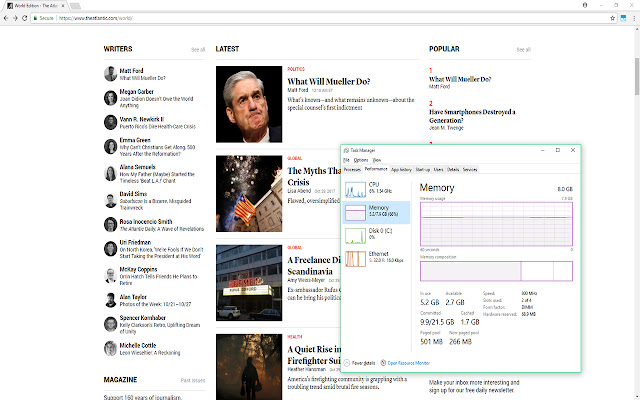Open Past Issues link beside Magazine
Screen dimensions: 640x400
193,380
